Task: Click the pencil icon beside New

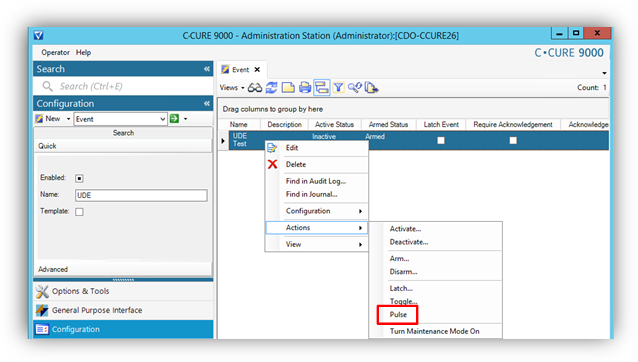Action: [39, 119]
